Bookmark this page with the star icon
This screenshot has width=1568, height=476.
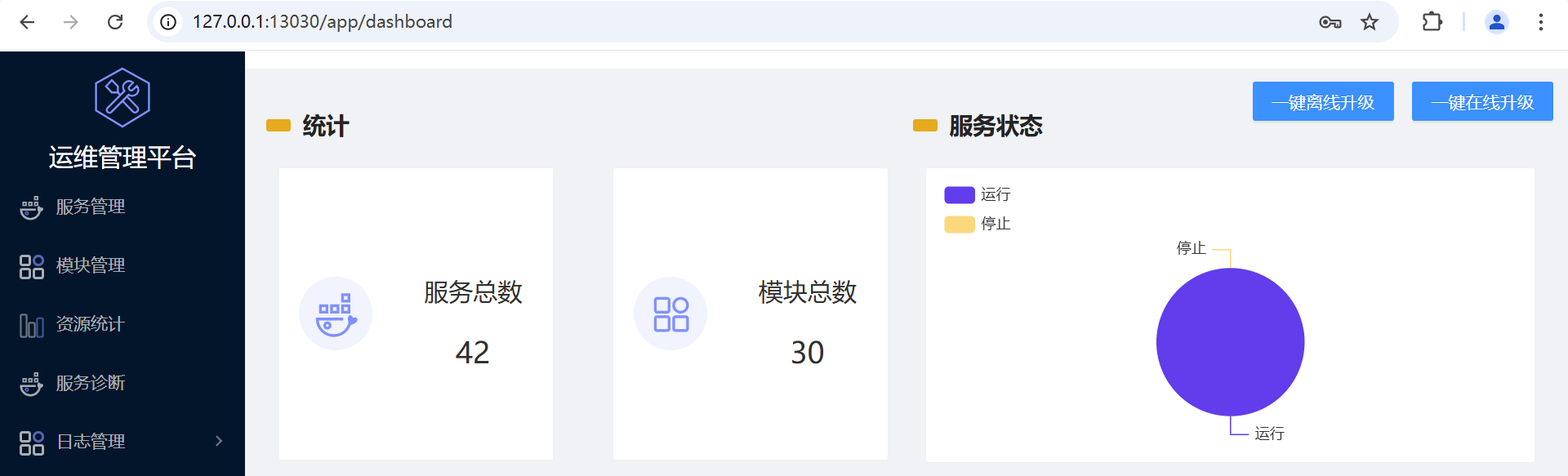point(1370,22)
